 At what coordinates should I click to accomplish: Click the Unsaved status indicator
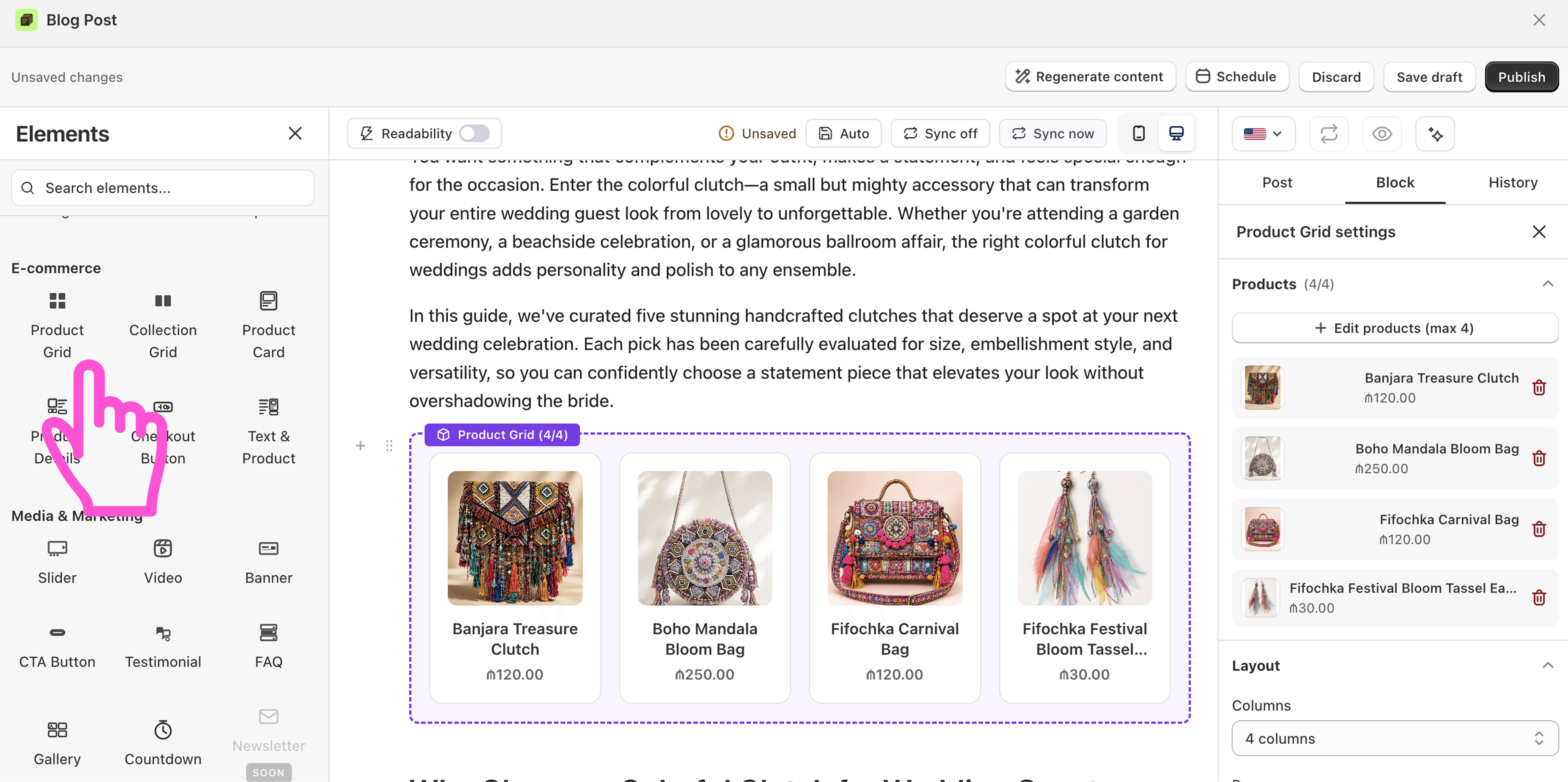click(x=757, y=133)
